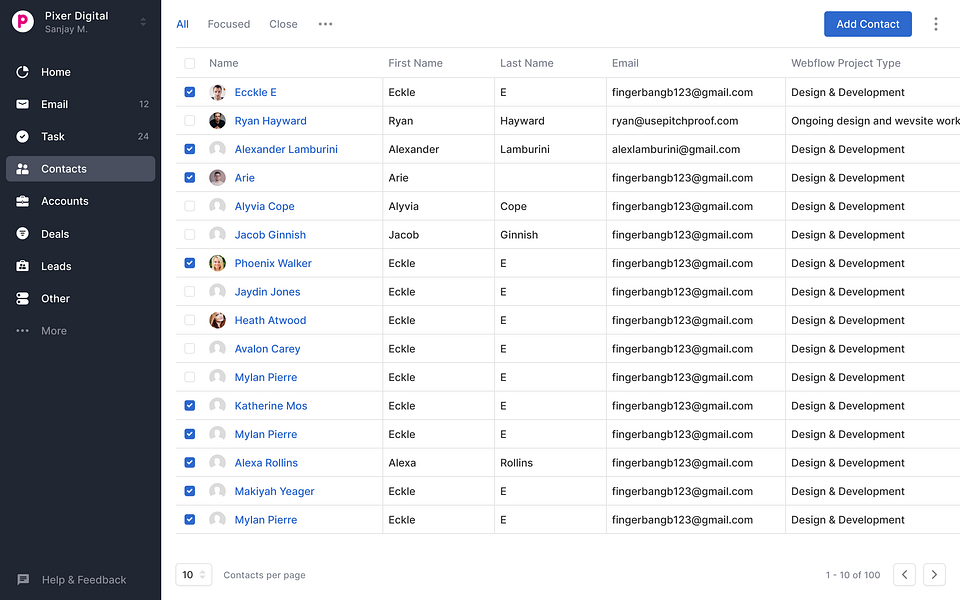Click the Add Contact button
Viewport: 960px width, 600px height.
pos(867,24)
